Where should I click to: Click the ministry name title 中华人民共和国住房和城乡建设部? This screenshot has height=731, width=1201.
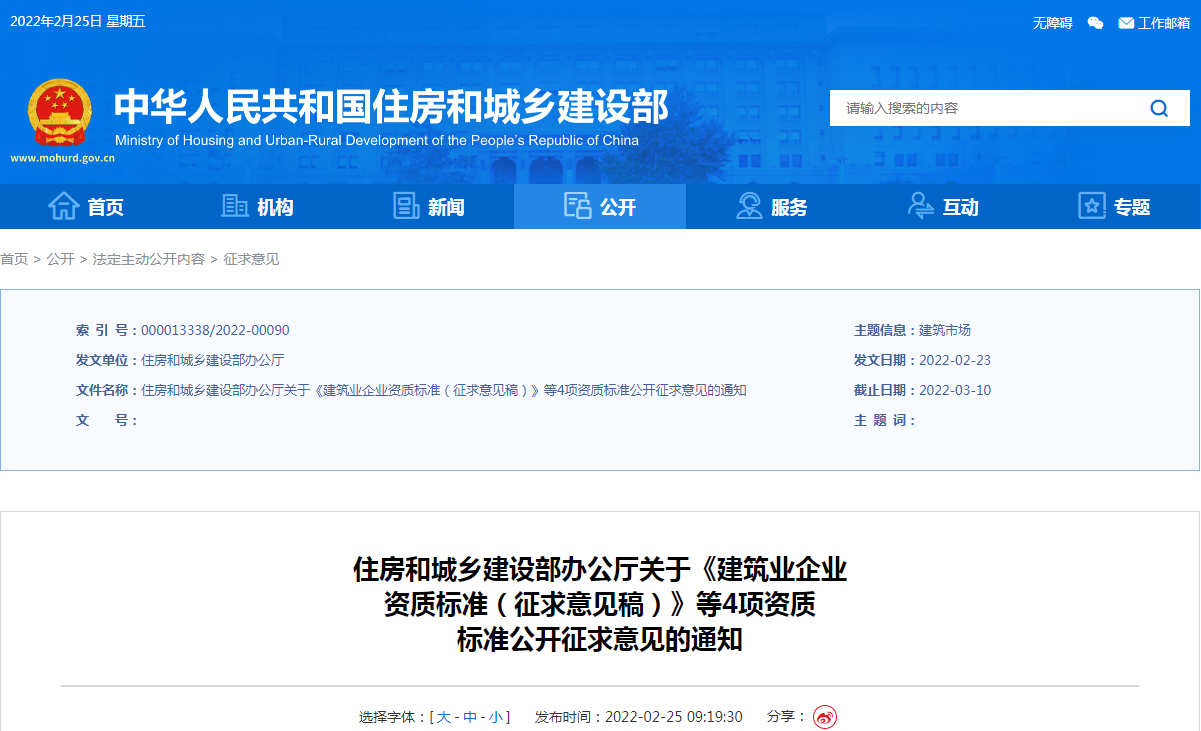[x=391, y=106]
